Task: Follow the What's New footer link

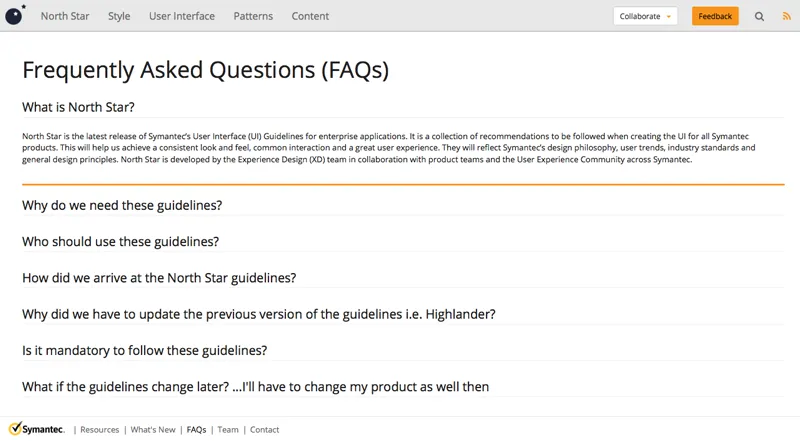Action: pyautogui.click(x=153, y=430)
